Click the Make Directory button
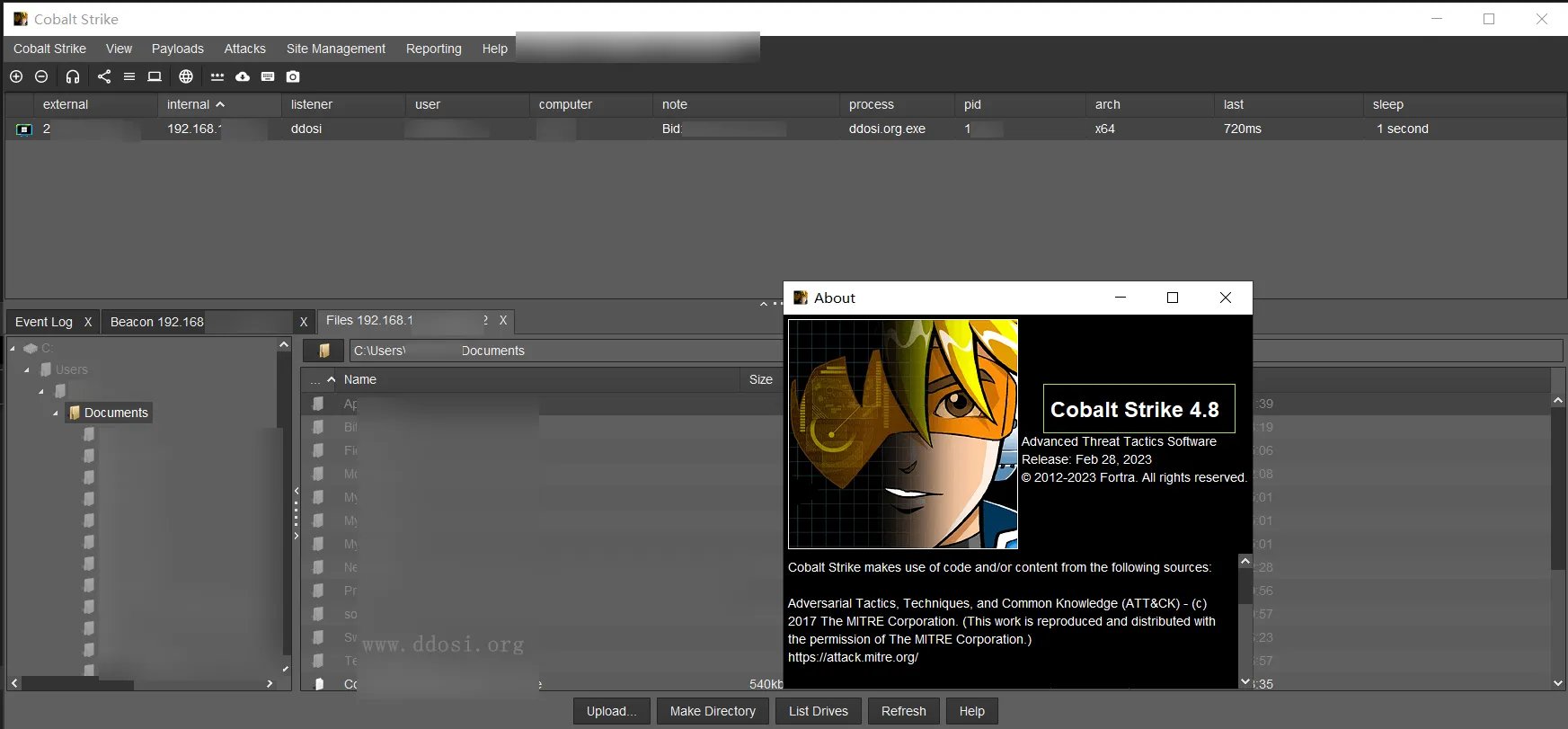 click(713, 711)
